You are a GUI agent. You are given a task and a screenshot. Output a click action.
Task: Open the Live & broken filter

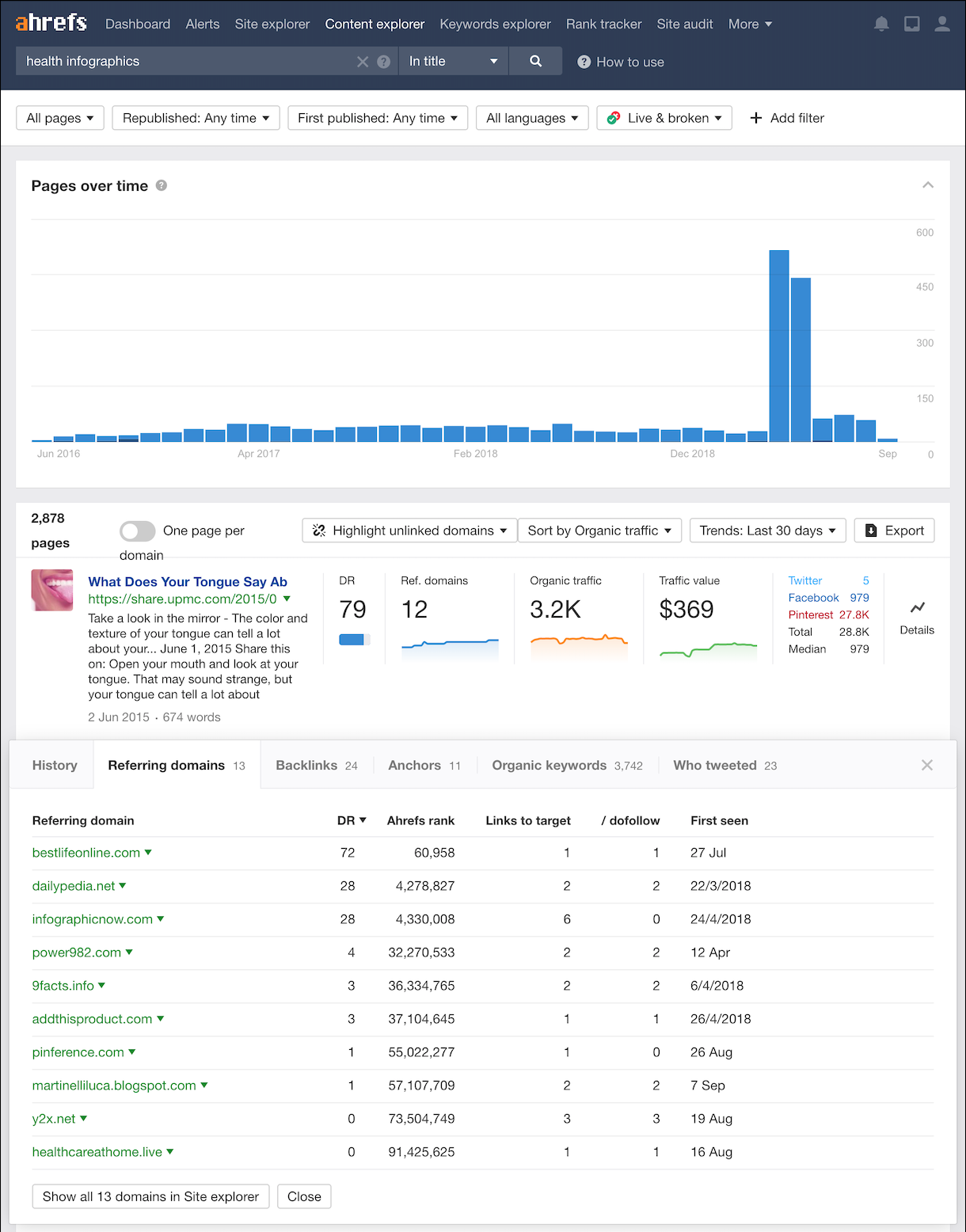point(664,118)
